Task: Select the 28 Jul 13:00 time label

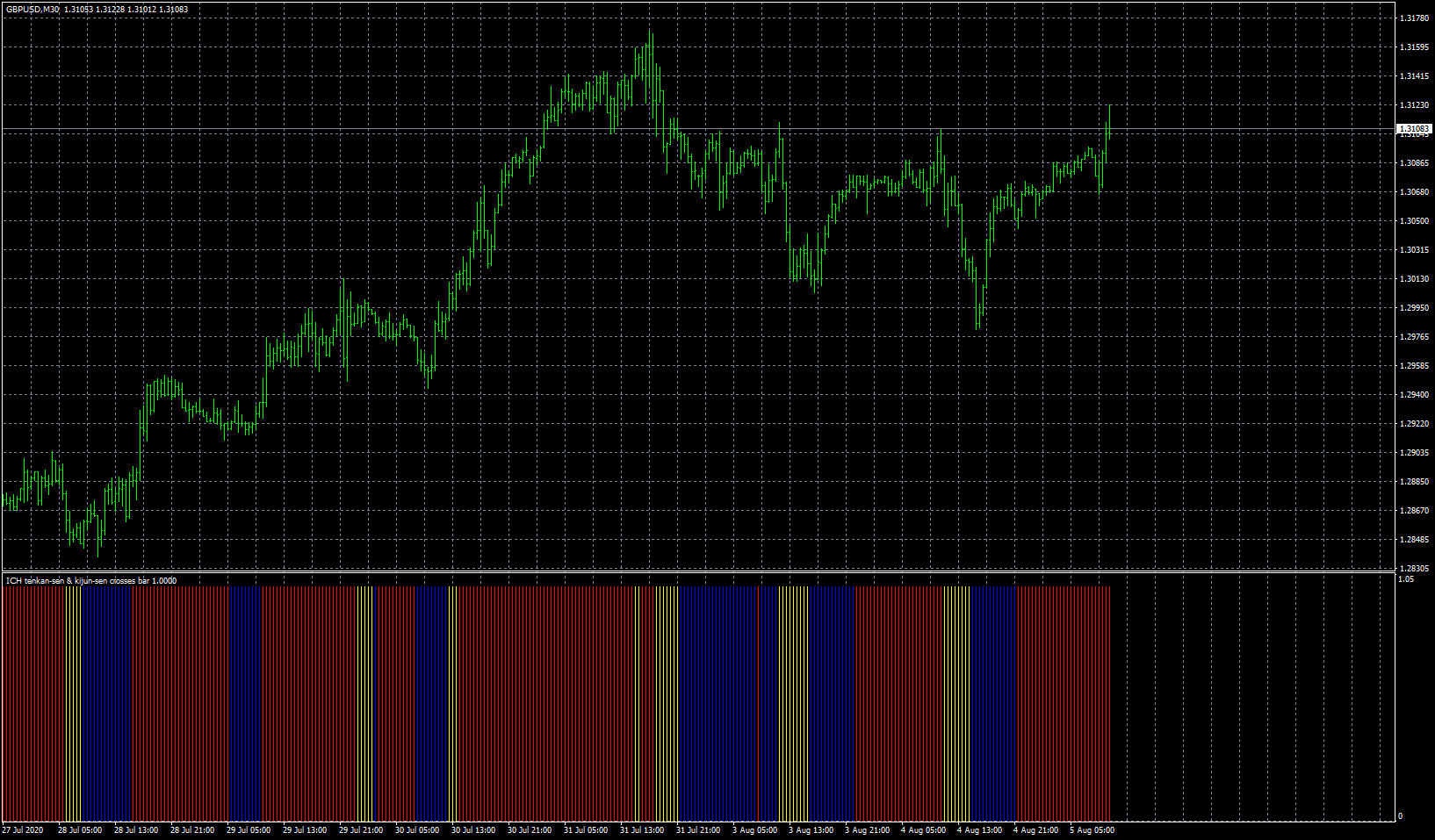Action: pyautogui.click(x=136, y=830)
